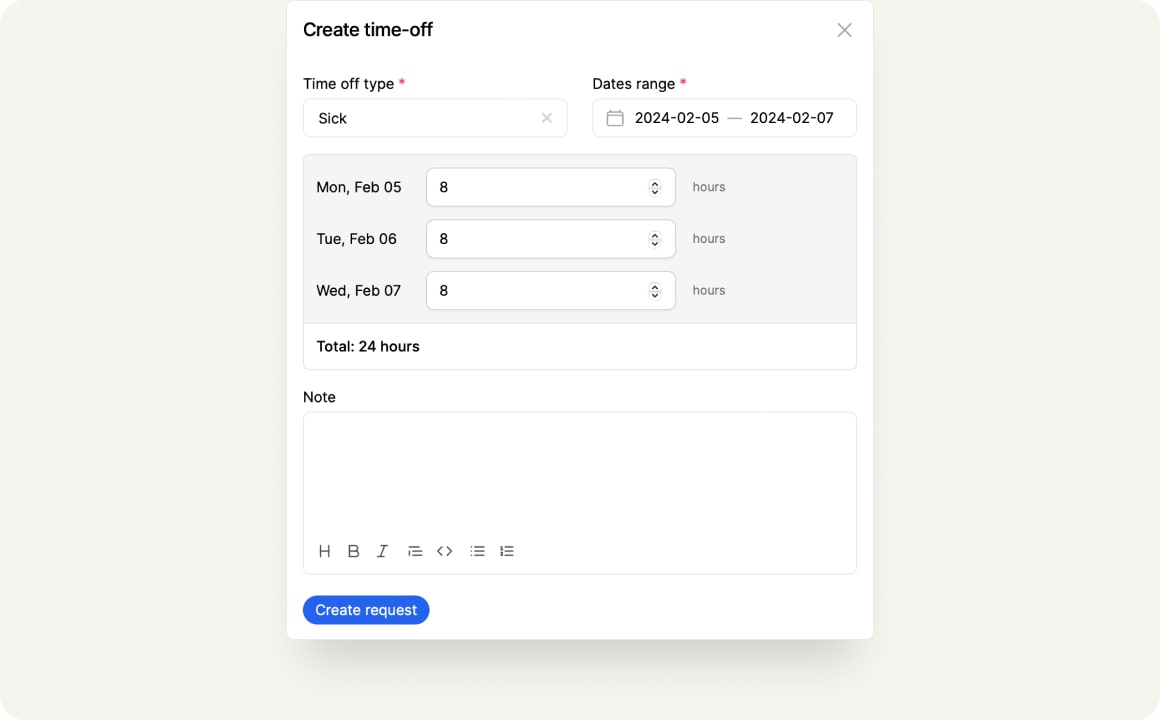Submit with the Create request button

pos(366,610)
